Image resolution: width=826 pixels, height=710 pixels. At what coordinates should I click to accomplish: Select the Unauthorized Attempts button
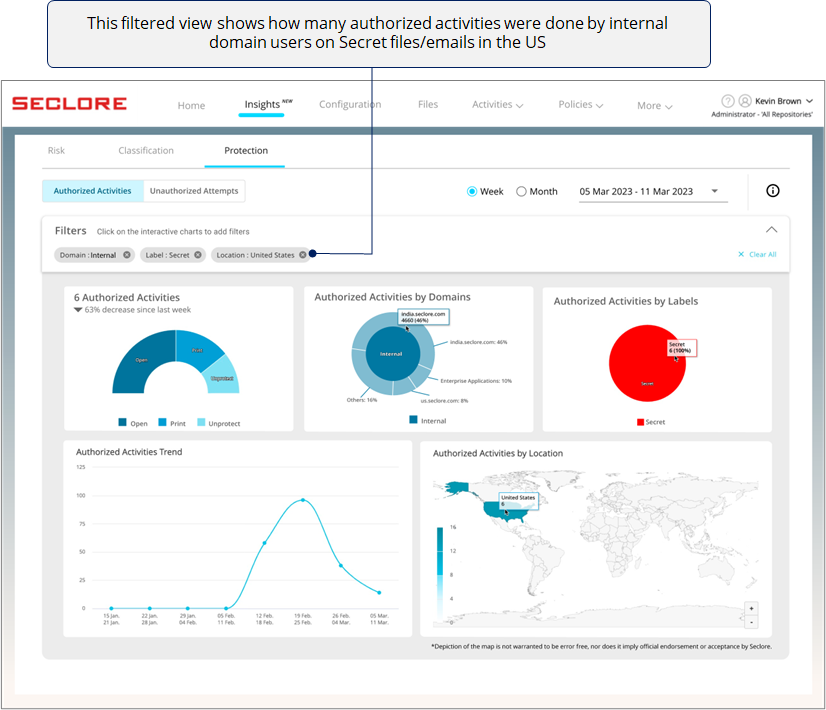tap(194, 191)
